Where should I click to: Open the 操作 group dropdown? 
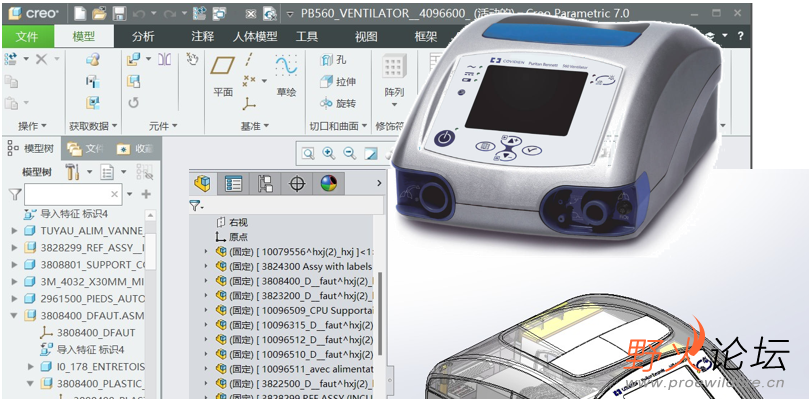32,126
